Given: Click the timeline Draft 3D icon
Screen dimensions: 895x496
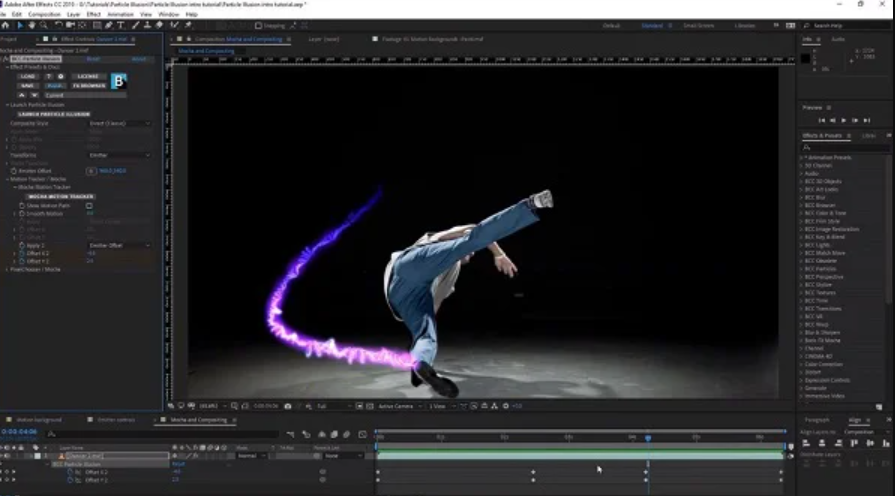Looking at the screenshot, I should 306,435.
